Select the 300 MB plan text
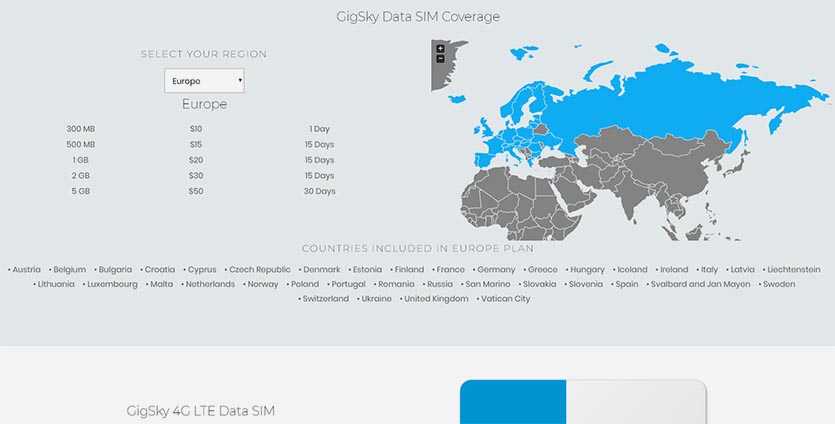Screen dimensions: 835x424 81,129
